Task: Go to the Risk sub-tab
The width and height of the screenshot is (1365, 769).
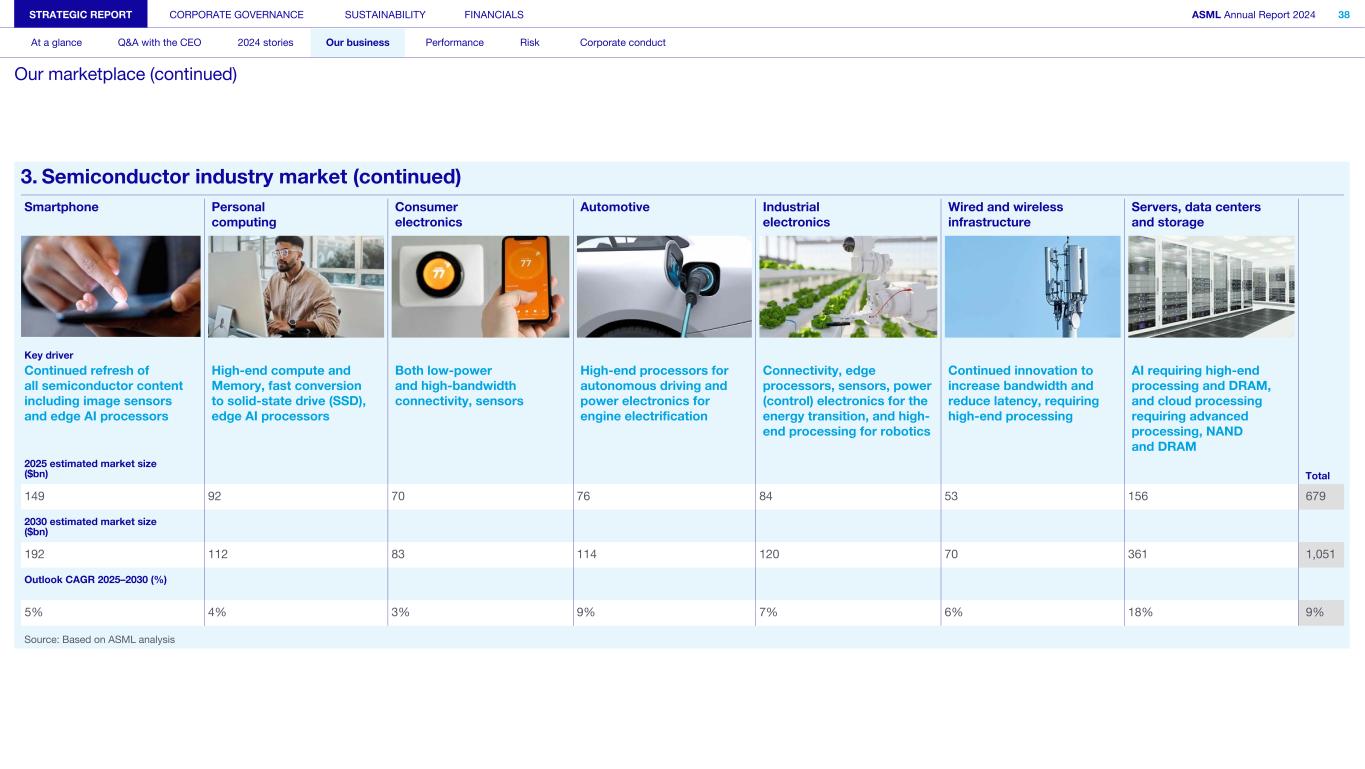Action: pyautogui.click(x=529, y=43)
